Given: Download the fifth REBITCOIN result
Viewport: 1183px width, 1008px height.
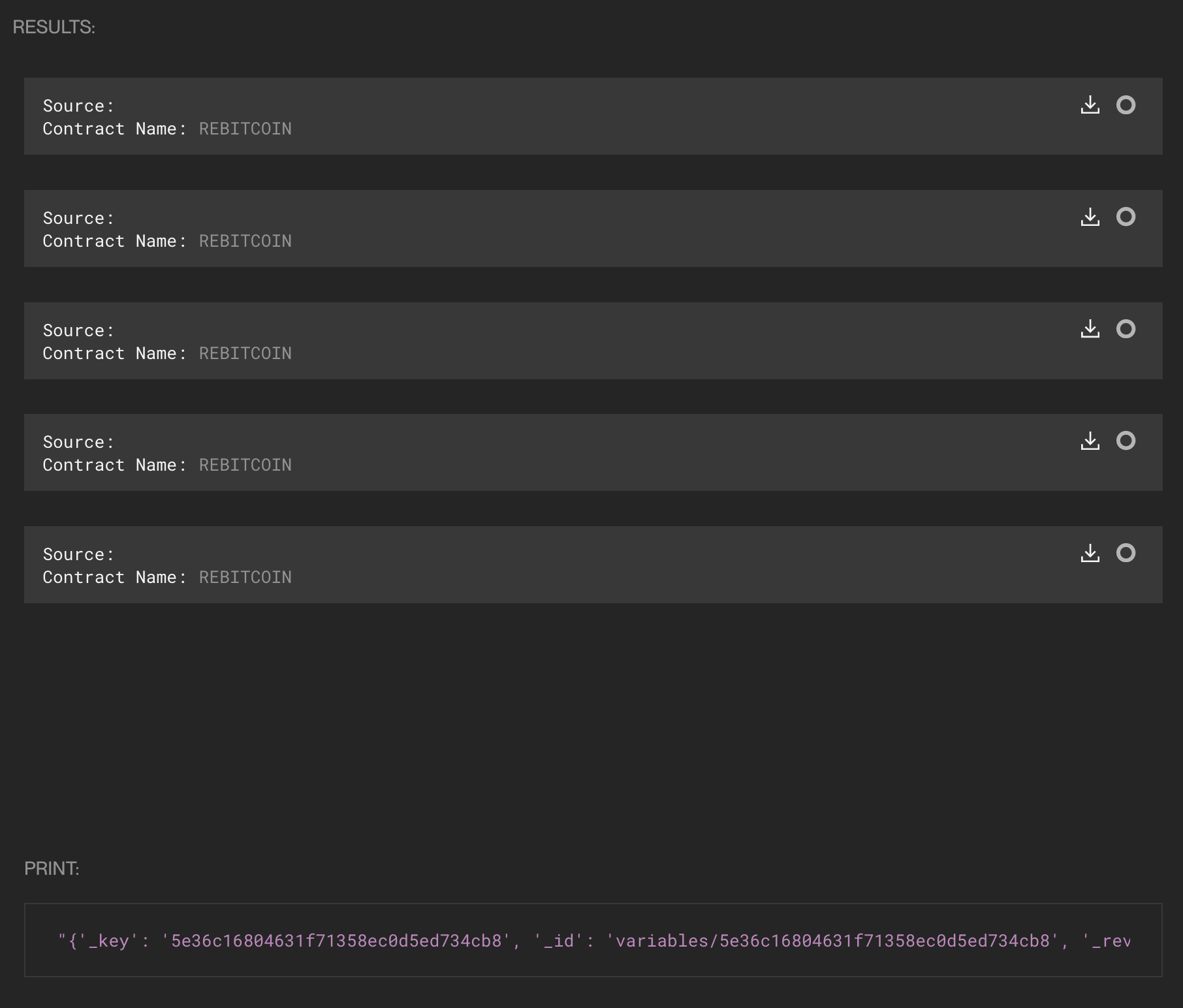Looking at the screenshot, I should click(1090, 554).
